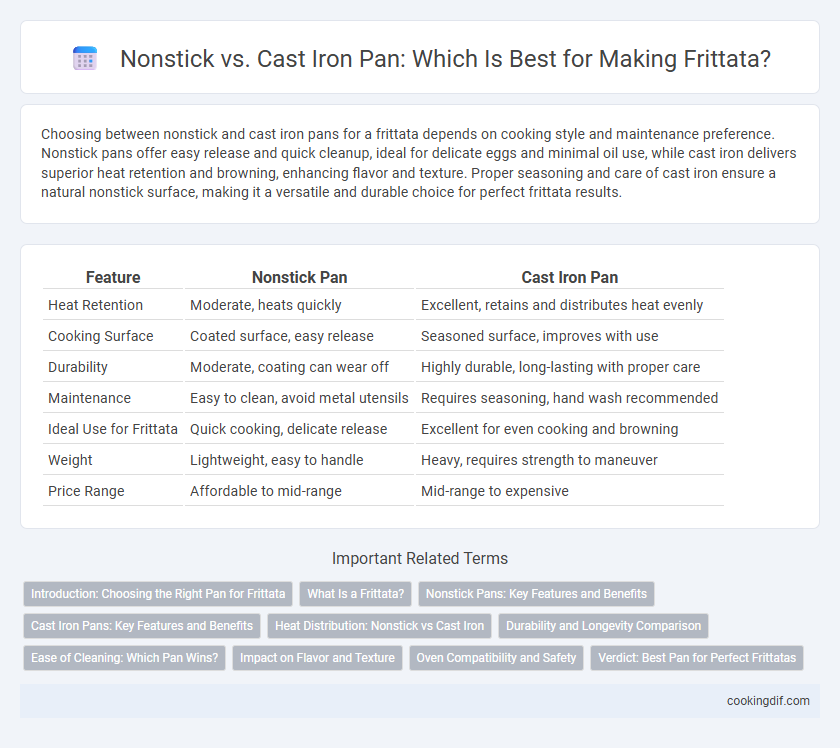The height and width of the screenshot is (748, 840).
Task: Open 'Durability and Longevity Comparison' tag
Action: click(603, 626)
